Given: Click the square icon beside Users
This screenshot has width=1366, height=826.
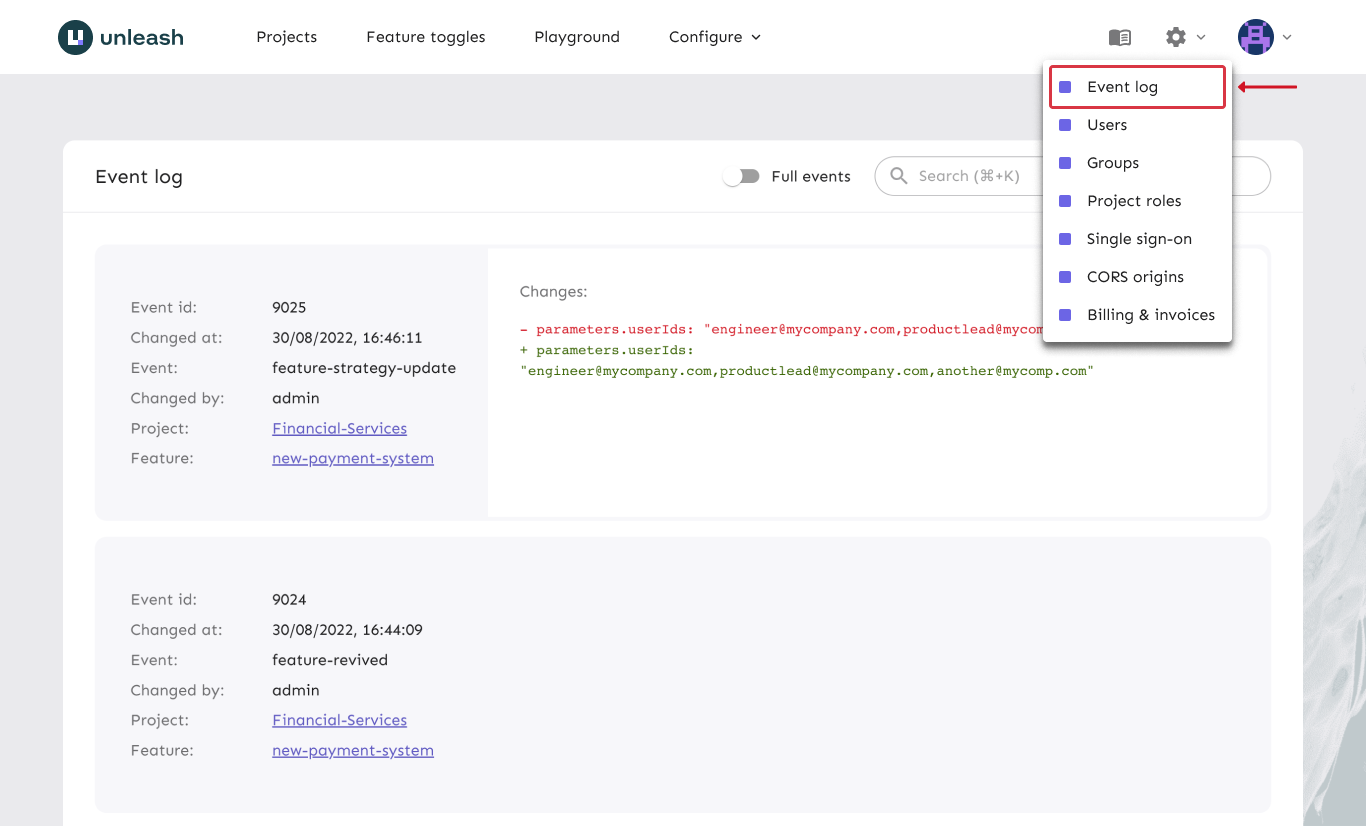Looking at the screenshot, I should (x=1065, y=125).
